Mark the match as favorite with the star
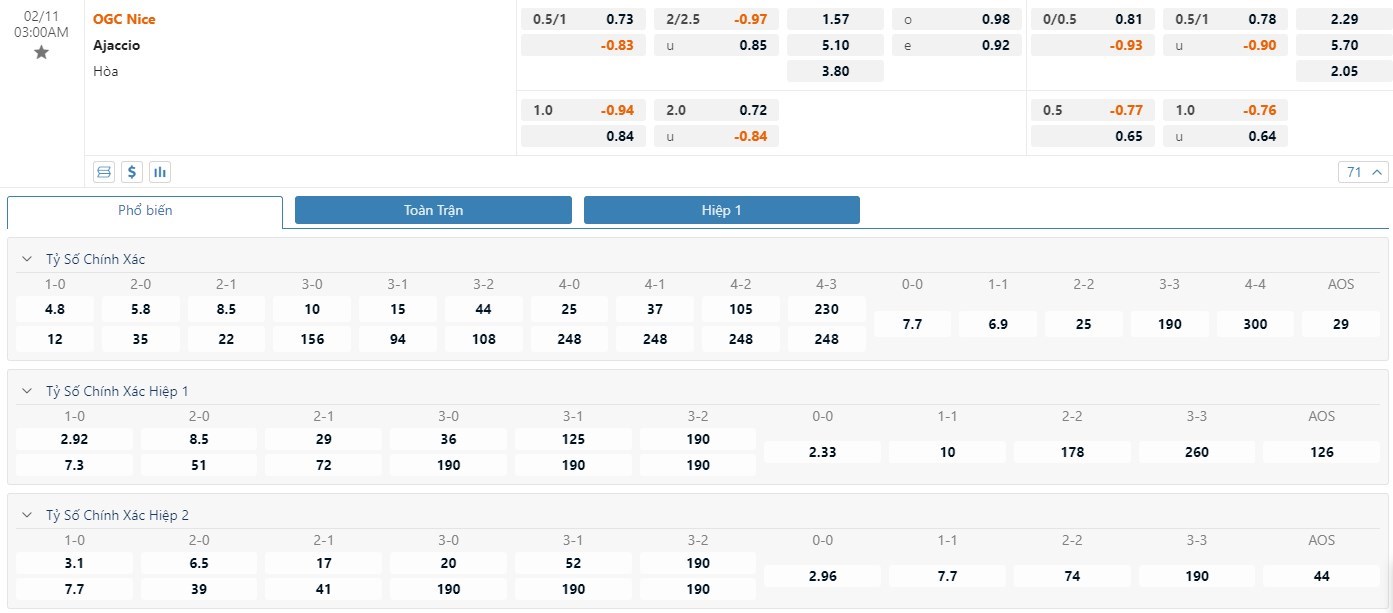1393x613 pixels. point(41,52)
